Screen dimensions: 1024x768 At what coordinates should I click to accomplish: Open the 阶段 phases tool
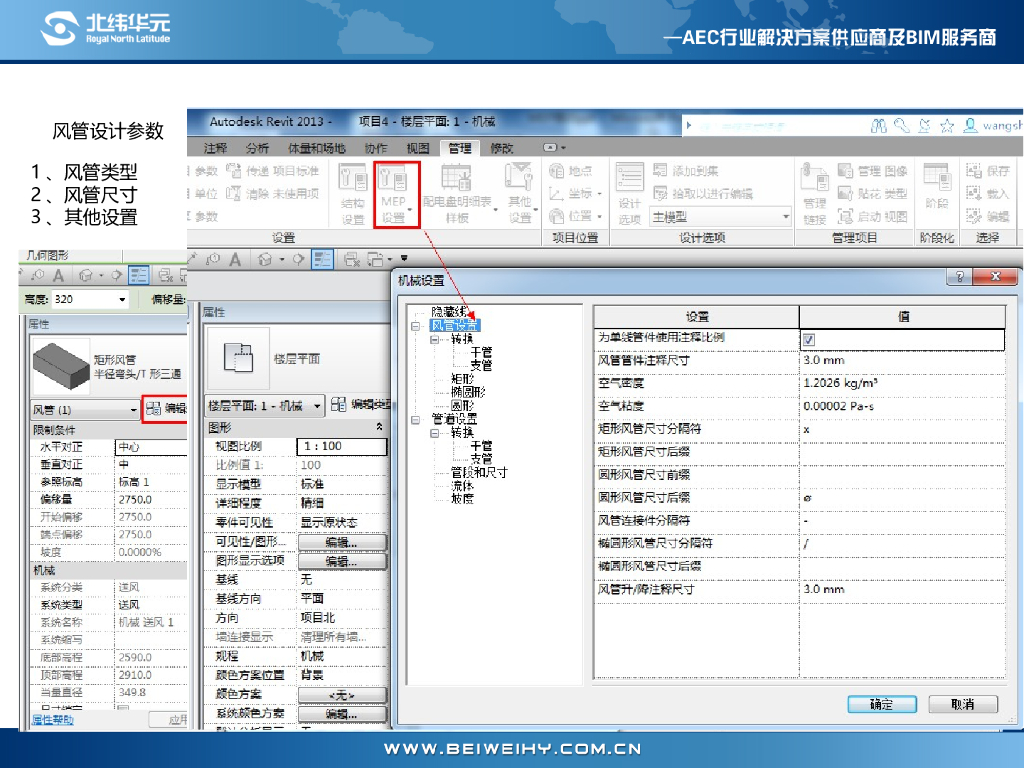[x=936, y=187]
